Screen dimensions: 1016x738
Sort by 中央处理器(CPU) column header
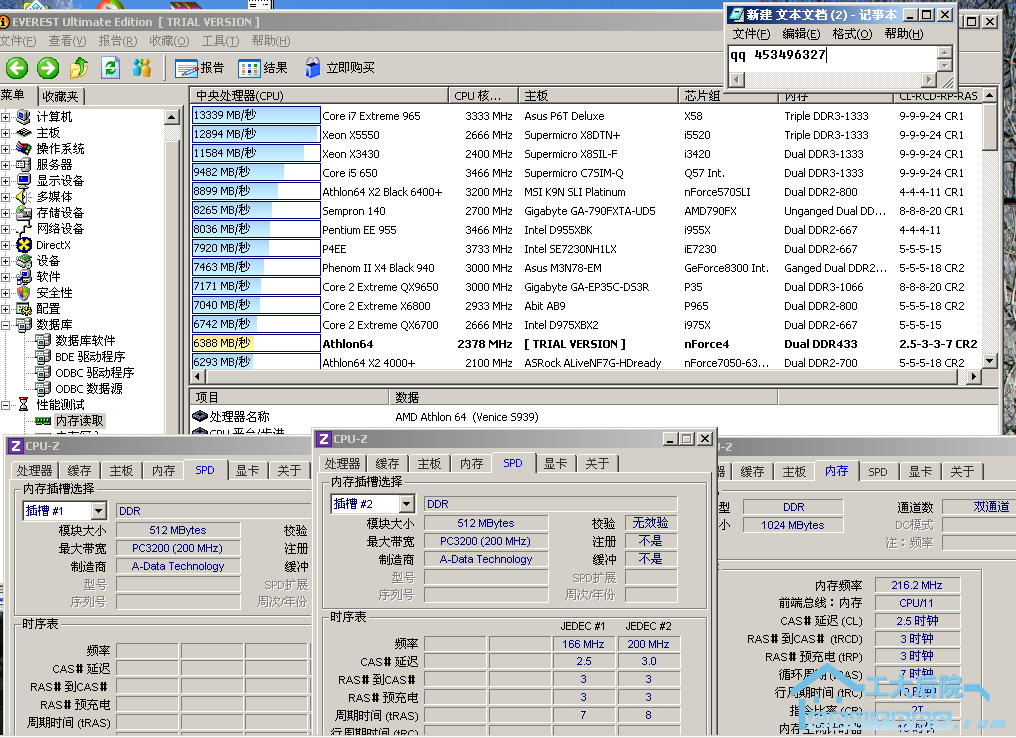[319, 96]
